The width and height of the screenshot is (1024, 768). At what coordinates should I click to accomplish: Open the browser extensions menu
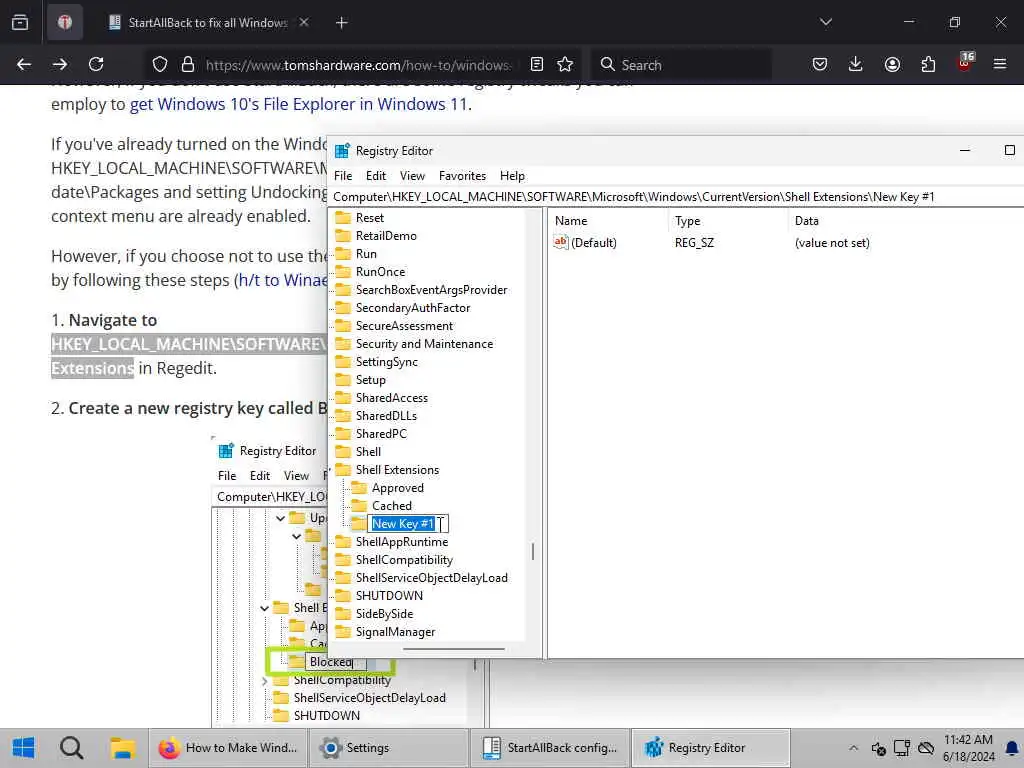tap(928, 64)
